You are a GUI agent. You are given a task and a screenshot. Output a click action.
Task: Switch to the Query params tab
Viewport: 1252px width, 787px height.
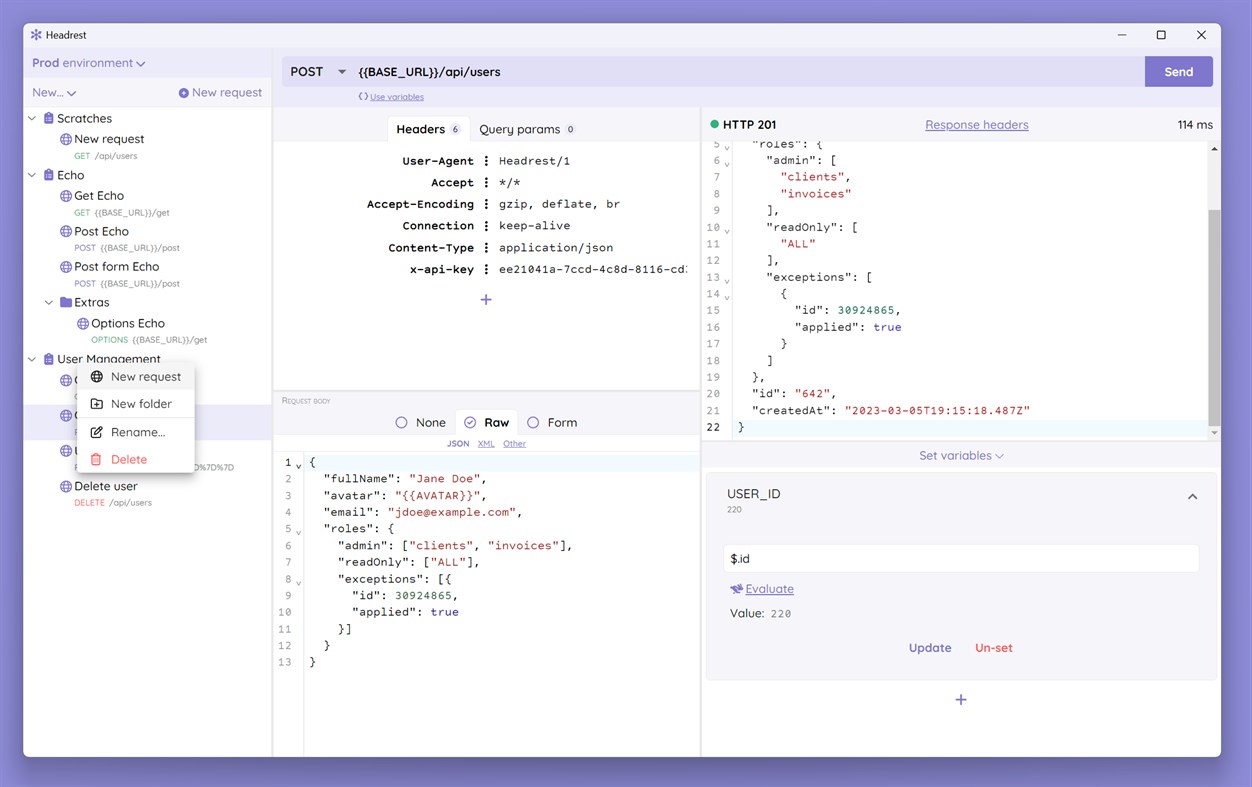[526, 129]
